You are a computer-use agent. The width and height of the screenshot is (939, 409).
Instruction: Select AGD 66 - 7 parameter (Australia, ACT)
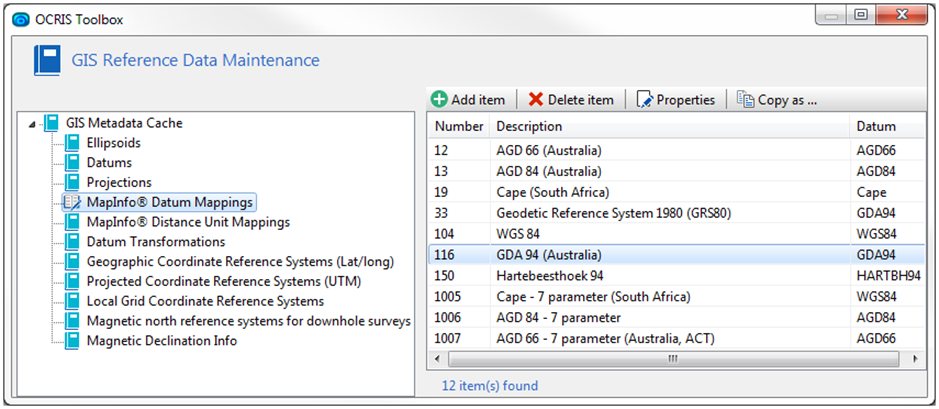pyautogui.click(x=676, y=339)
